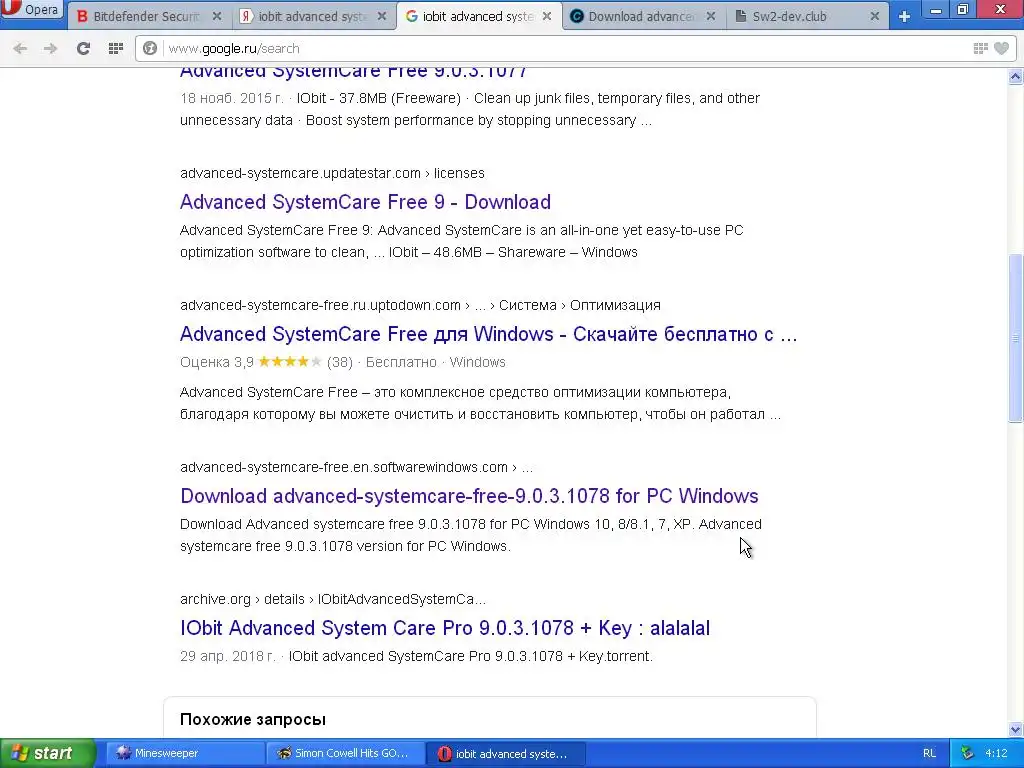Click the RL language indicator in tray
This screenshot has height=768, width=1024.
929,753
